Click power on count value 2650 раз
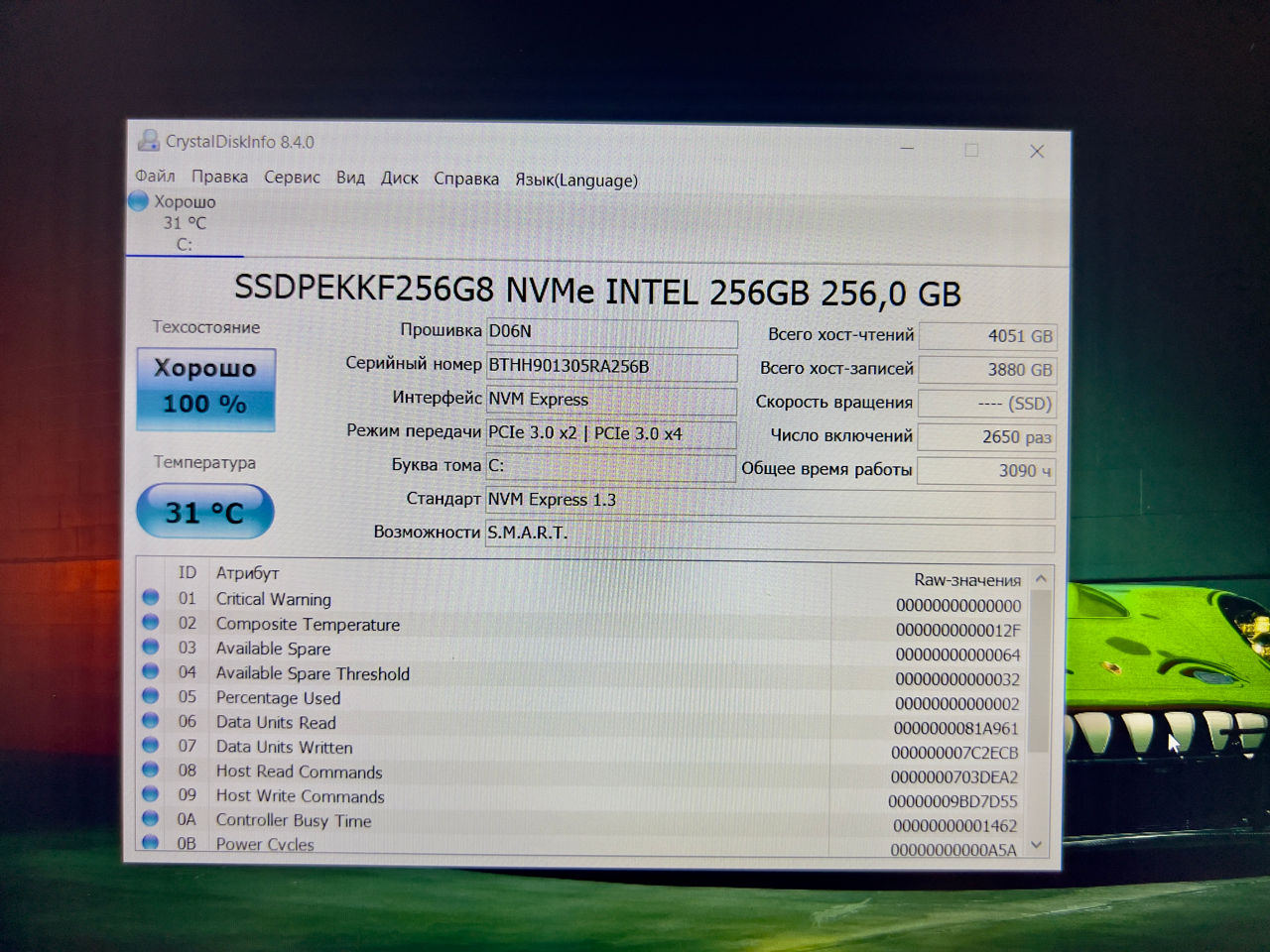This screenshot has width=1270, height=952. point(986,437)
